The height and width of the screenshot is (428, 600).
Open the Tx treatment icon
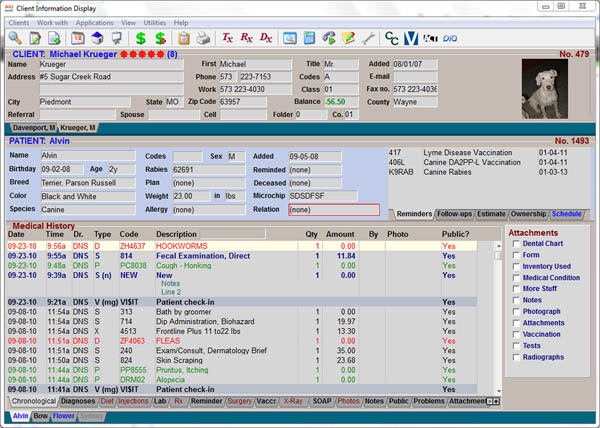(227, 38)
